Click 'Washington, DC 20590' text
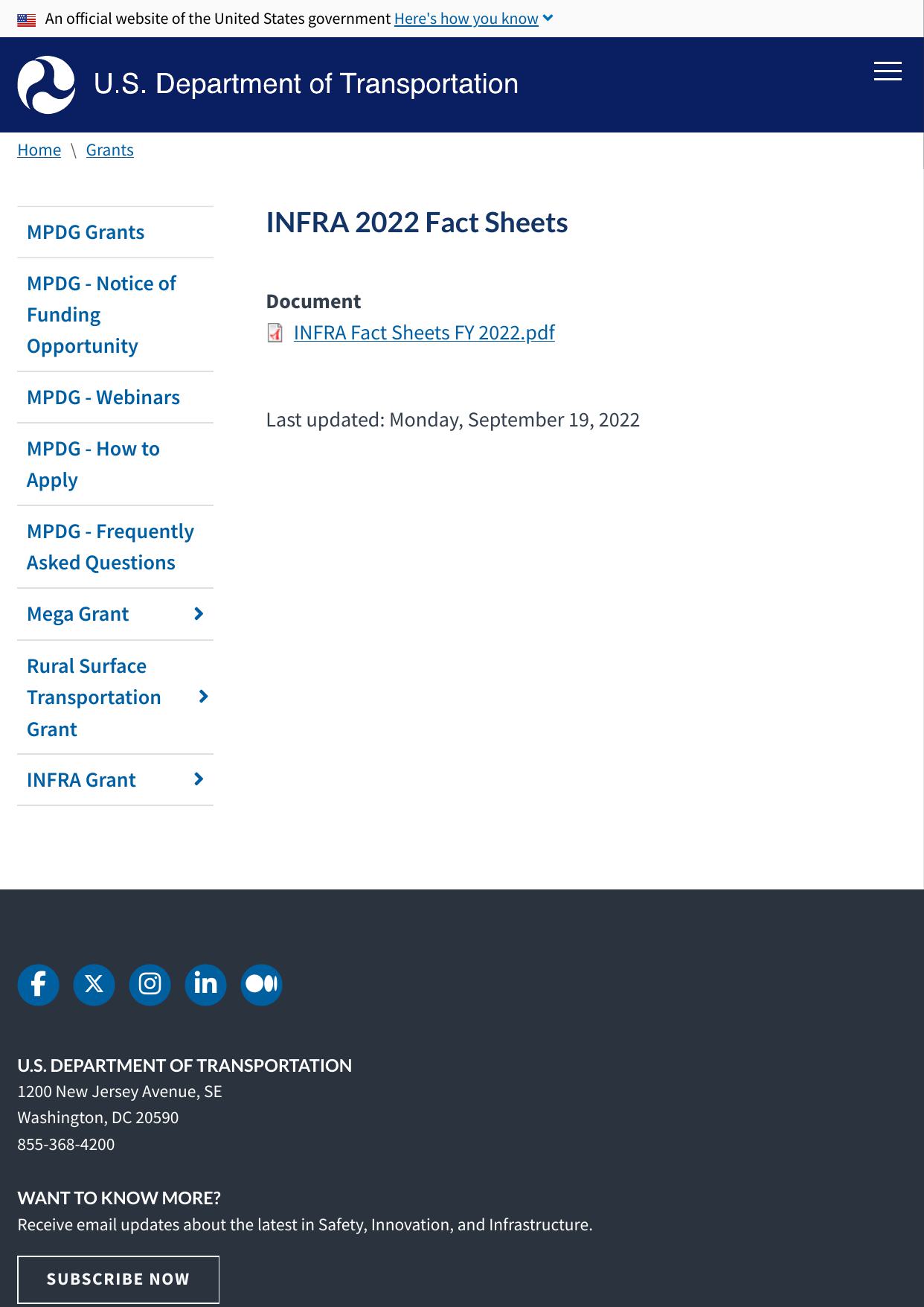Screen dimensions: 924x1307 coord(98,1117)
